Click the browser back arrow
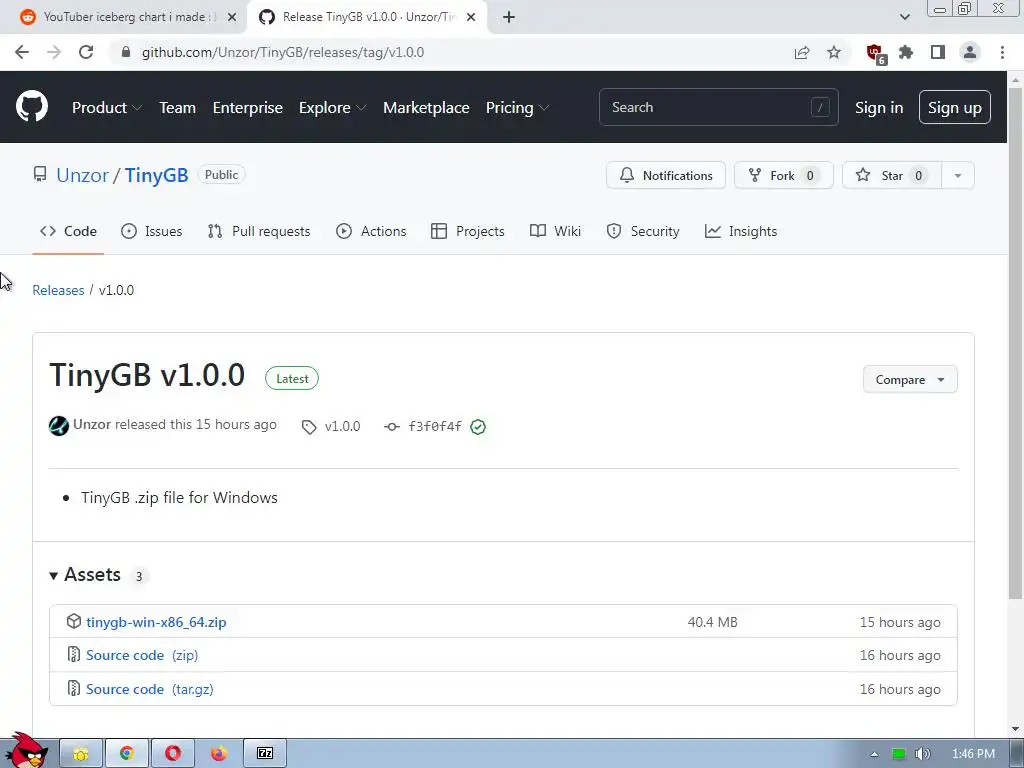The height and width of the screenshot is (768, 1024). point(22,52)
